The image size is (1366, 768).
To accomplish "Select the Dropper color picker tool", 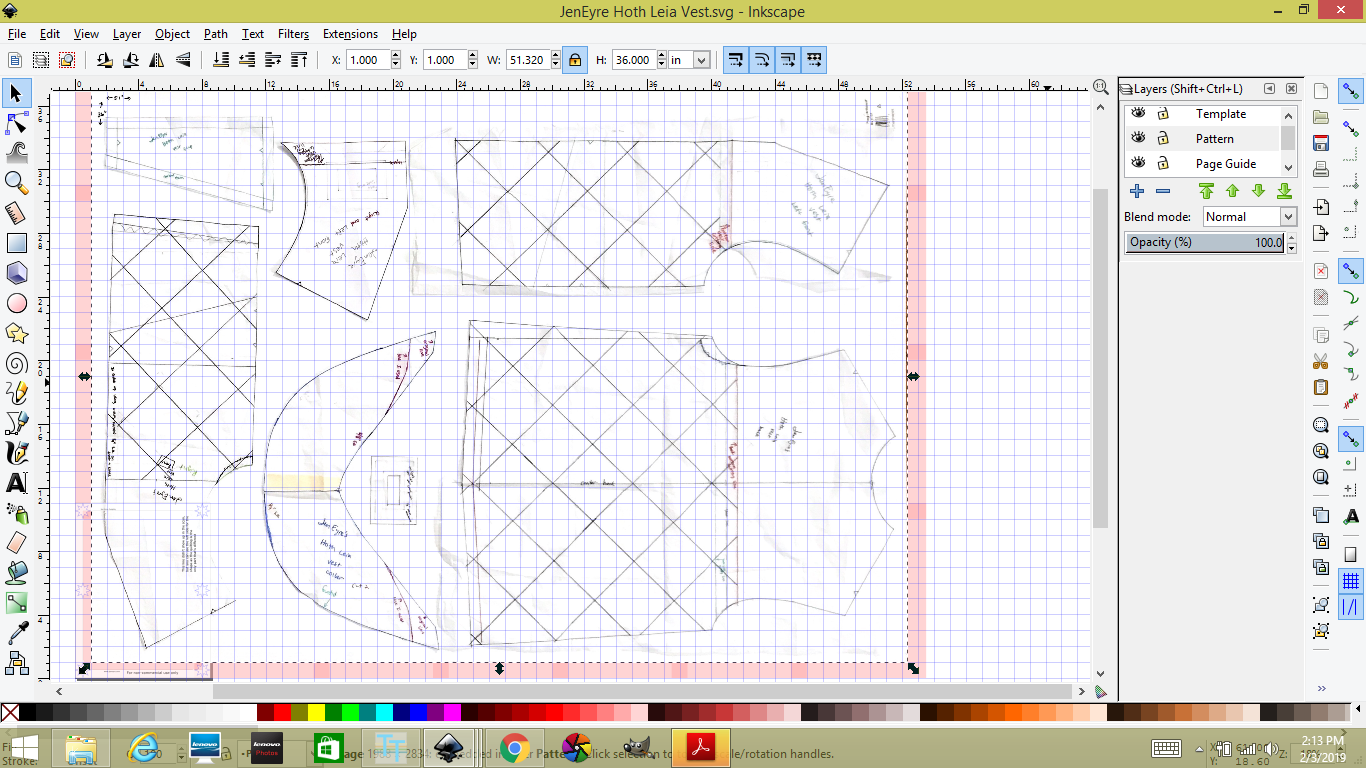I will [x=16, y=632].
